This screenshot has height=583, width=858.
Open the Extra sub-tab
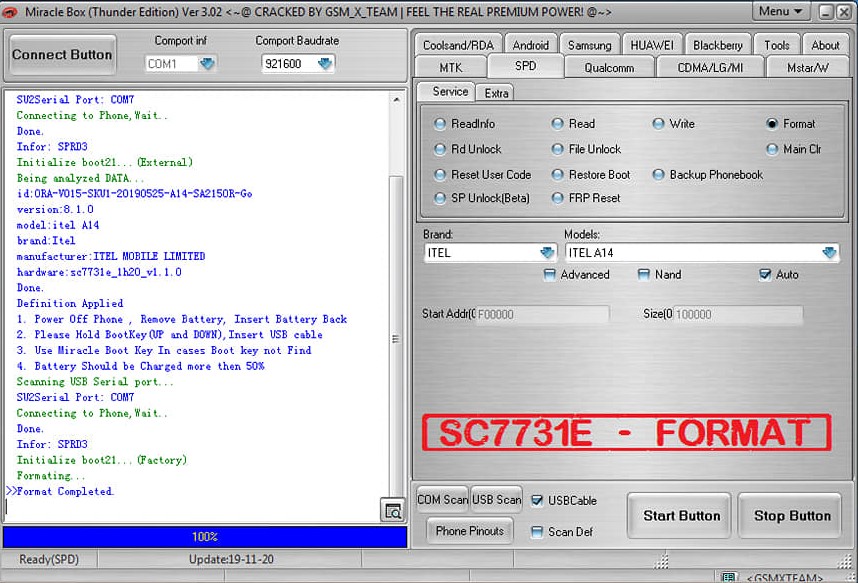pyautogui.click(x=496, y=93)
